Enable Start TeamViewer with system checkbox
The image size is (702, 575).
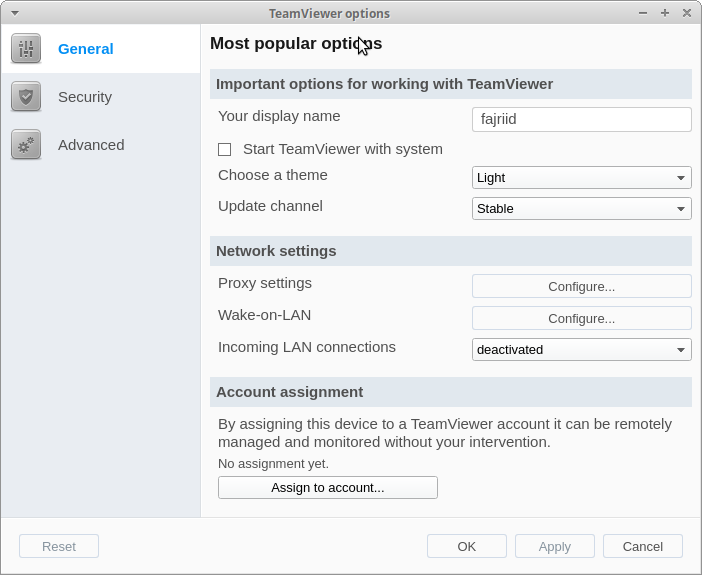(x=224, y=150)
